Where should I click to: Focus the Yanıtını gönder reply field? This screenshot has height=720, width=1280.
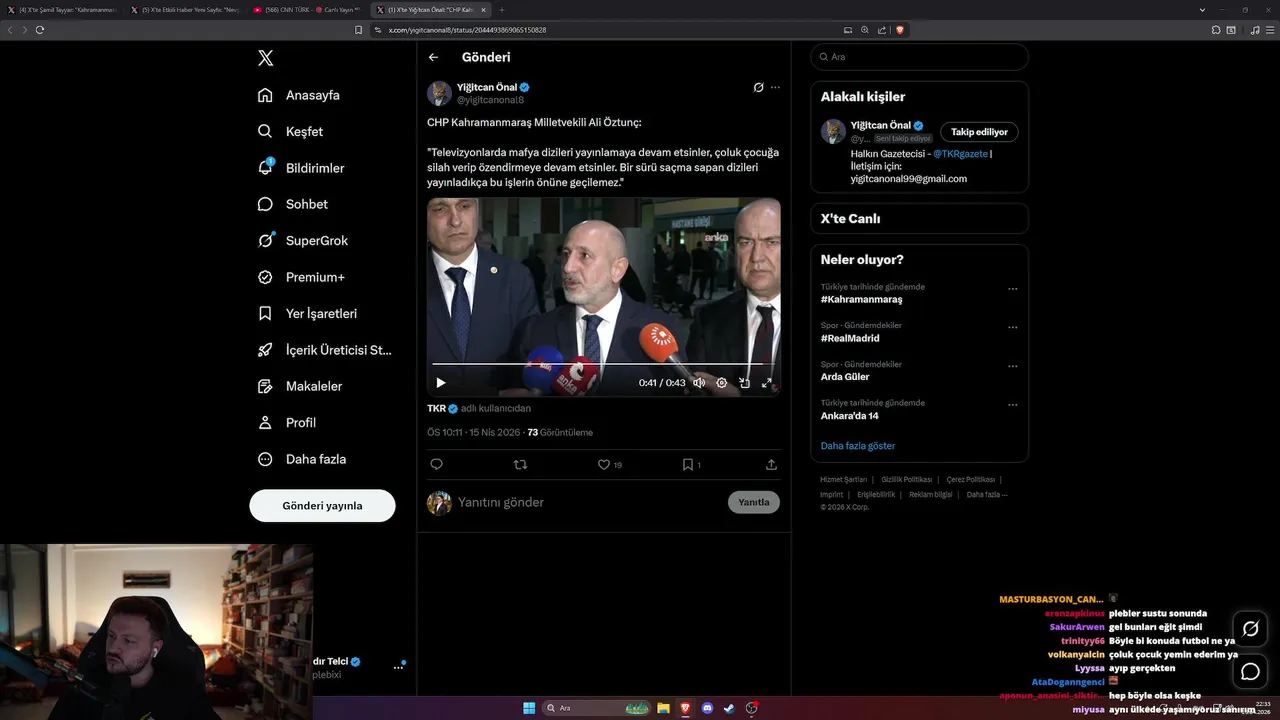pyautogui.click(x=586, y=502)
